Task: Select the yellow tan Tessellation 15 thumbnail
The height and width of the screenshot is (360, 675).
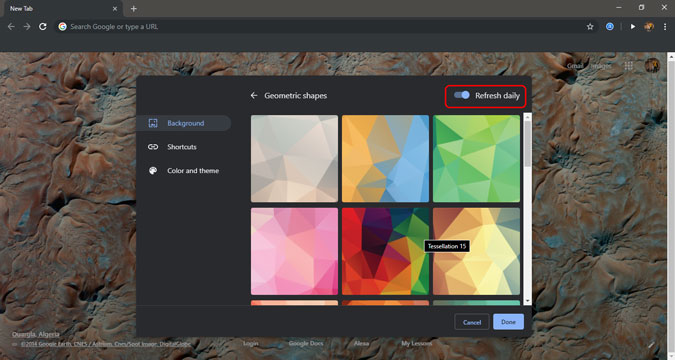Action: point(476,251)
